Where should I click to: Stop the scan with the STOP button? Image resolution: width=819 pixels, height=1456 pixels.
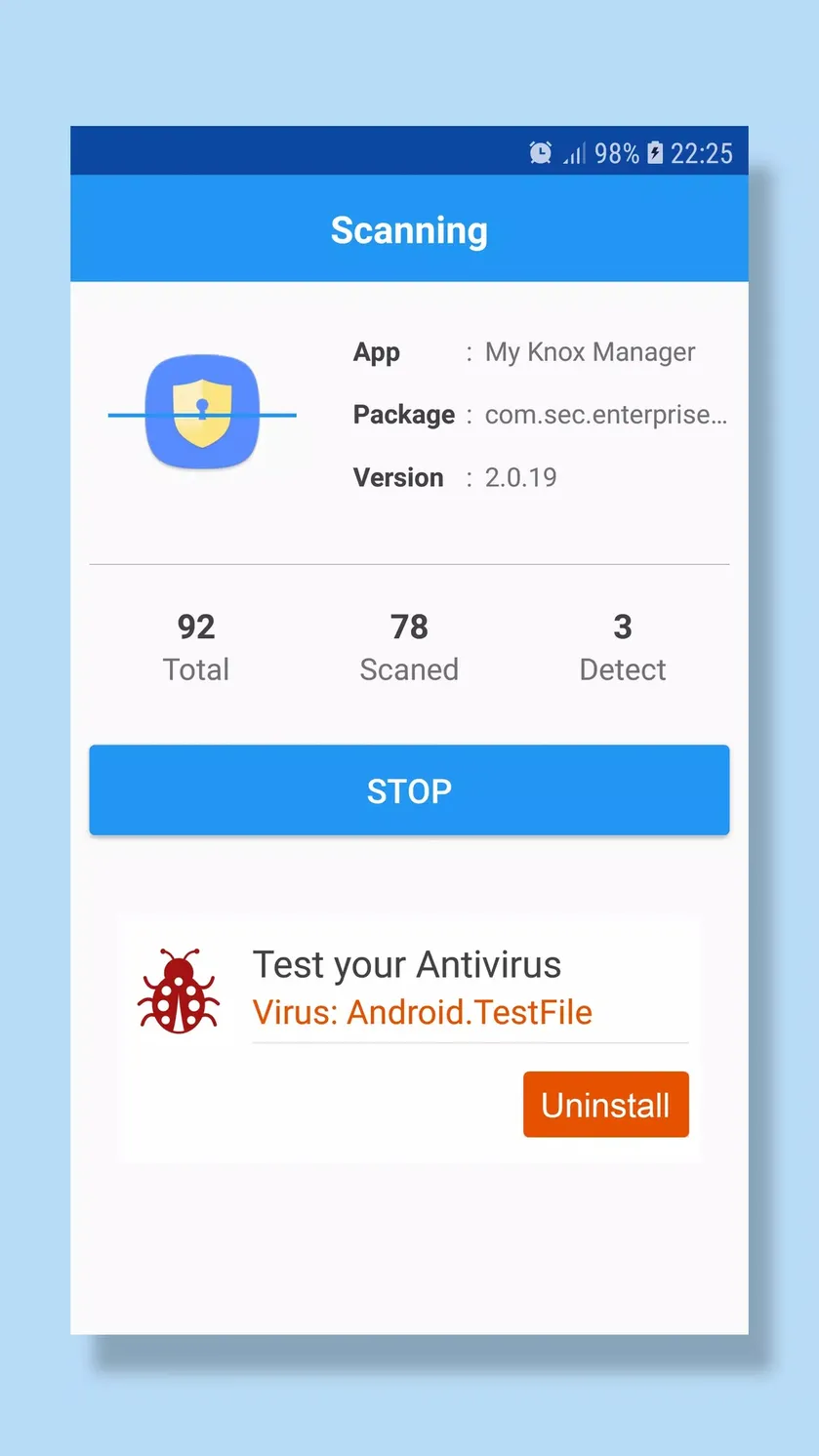409,790
